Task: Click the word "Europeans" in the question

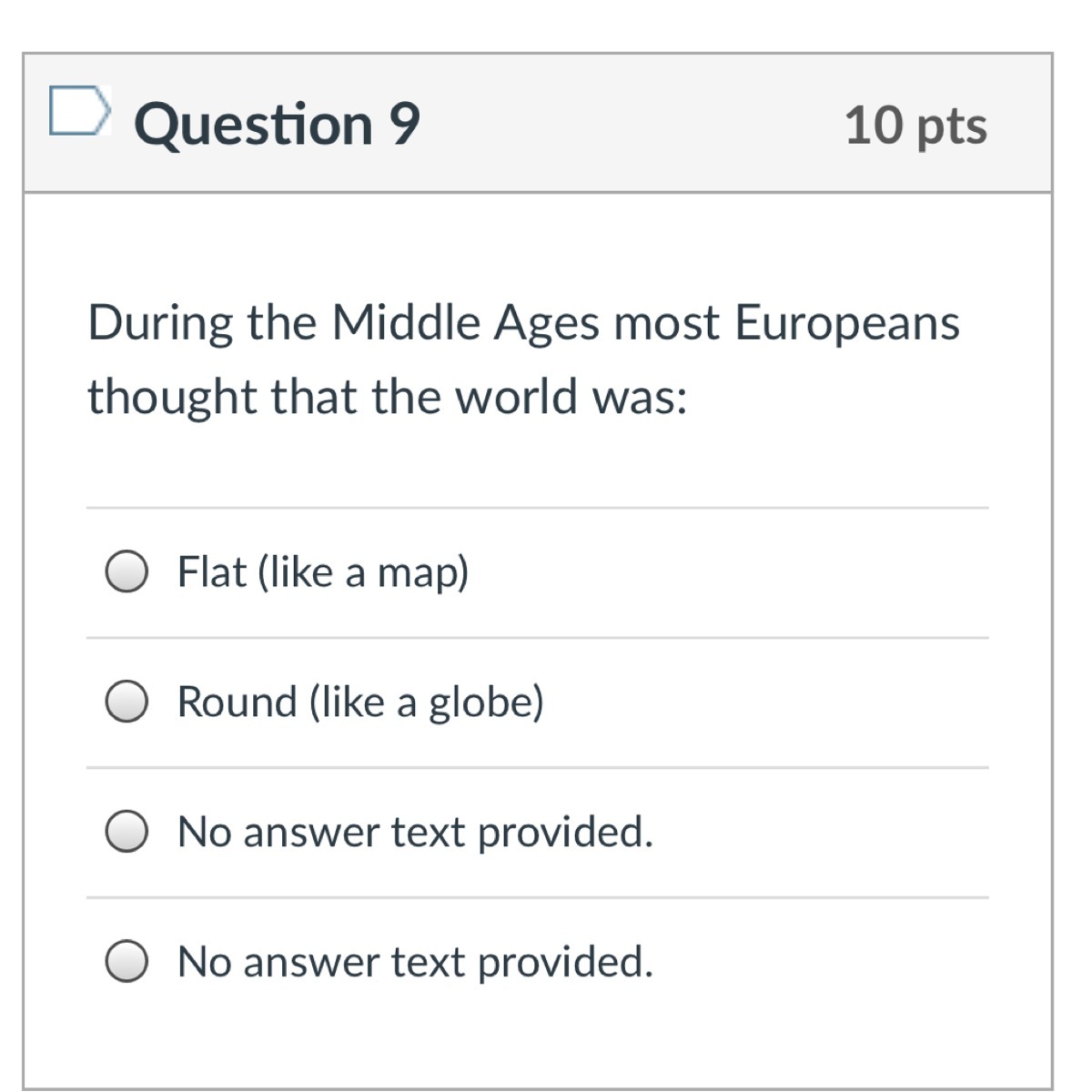Action: tap(847, 324)
